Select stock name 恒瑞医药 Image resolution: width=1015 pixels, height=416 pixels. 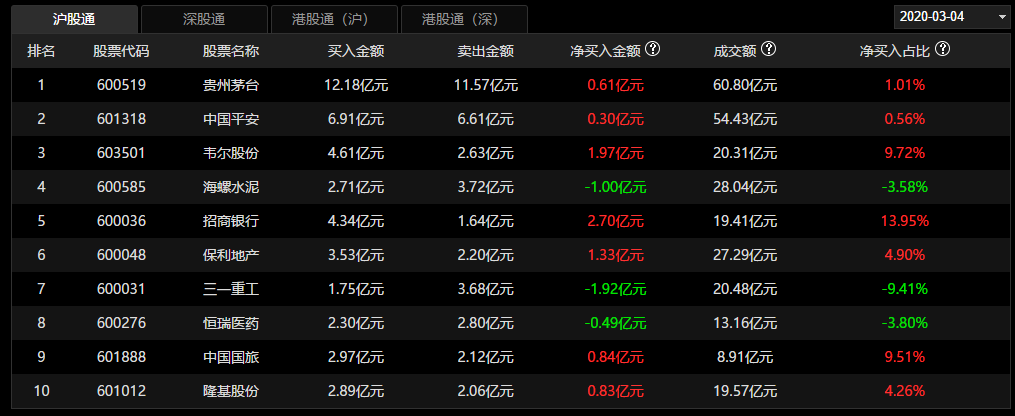[231, 323]
